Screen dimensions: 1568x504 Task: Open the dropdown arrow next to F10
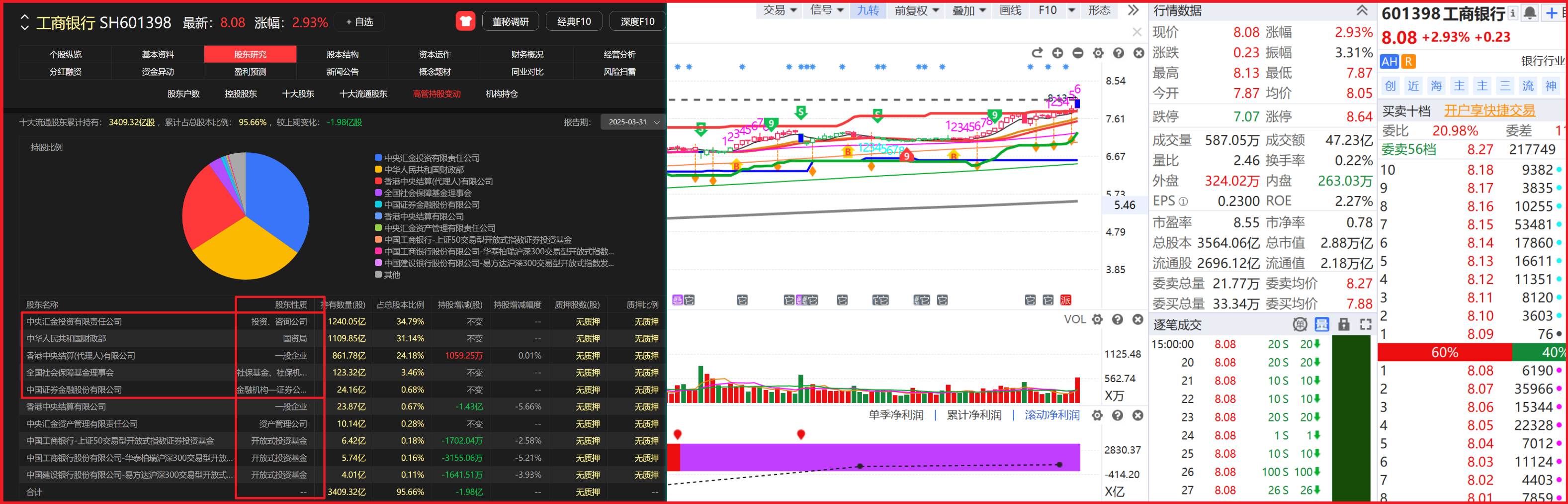1071,10
